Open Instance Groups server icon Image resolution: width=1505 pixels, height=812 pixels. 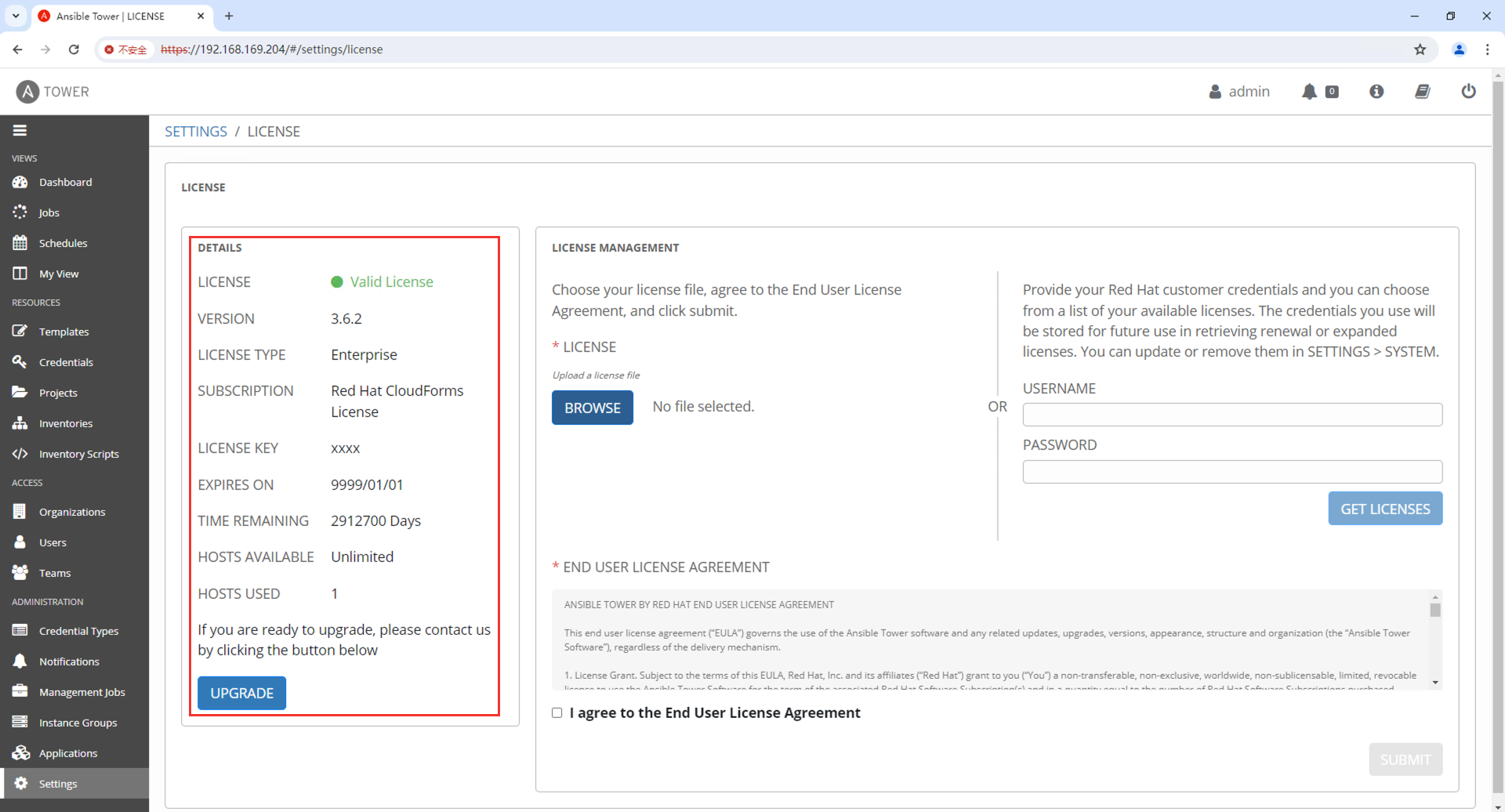(x=20, y=723)
